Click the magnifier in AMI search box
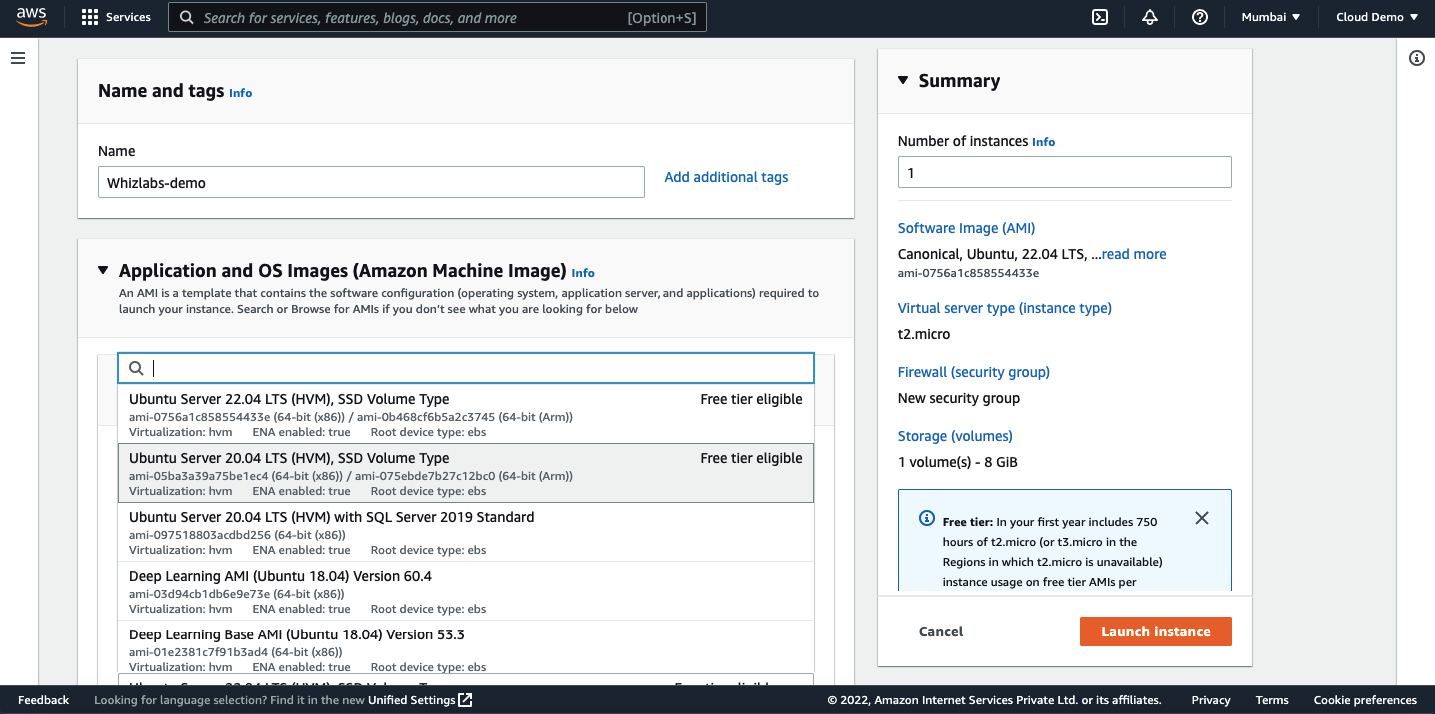1435x714 pixels. click(137, 368)
